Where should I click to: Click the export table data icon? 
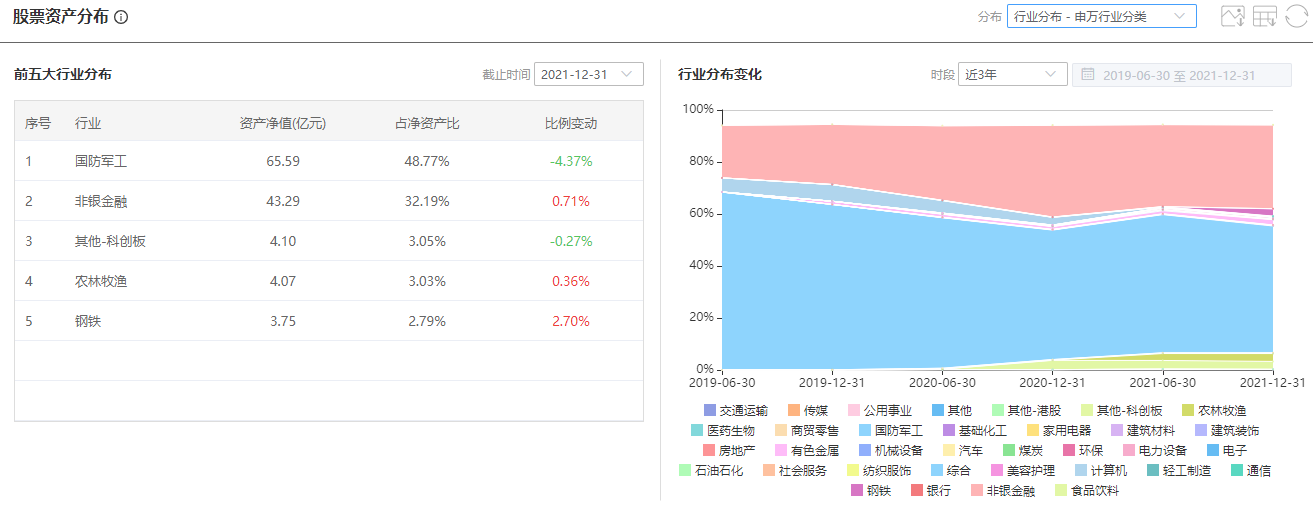pos(1265,16)
